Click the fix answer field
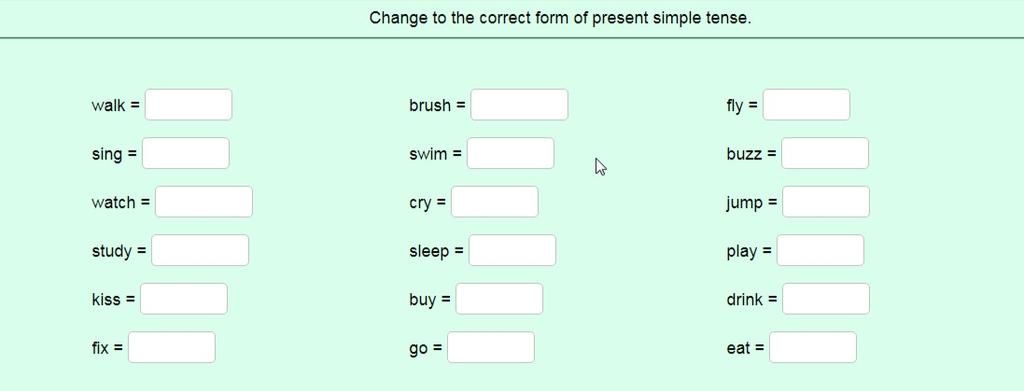The image size is (1024, 391). click(172, 347)
